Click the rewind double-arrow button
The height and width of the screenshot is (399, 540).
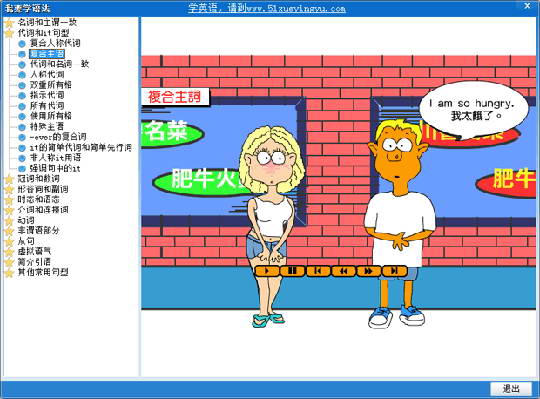click(x=343, y=271)
